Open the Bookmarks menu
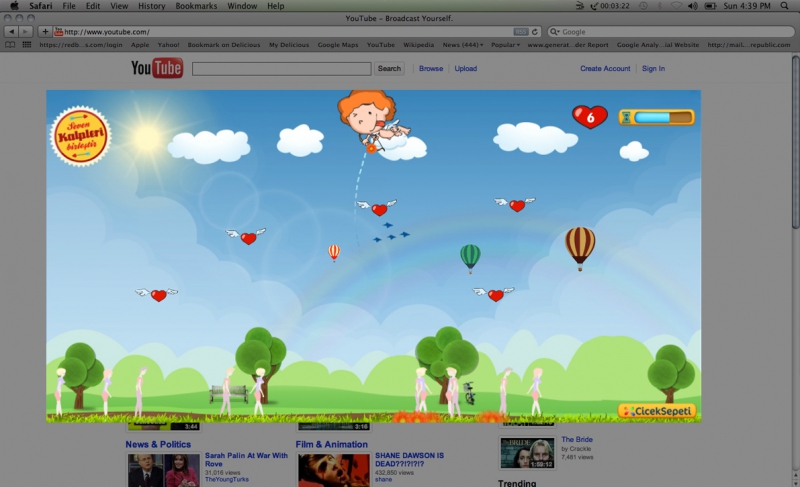This screenshot has height=487, width=800. pyautogui.click(x=196, y=6)
